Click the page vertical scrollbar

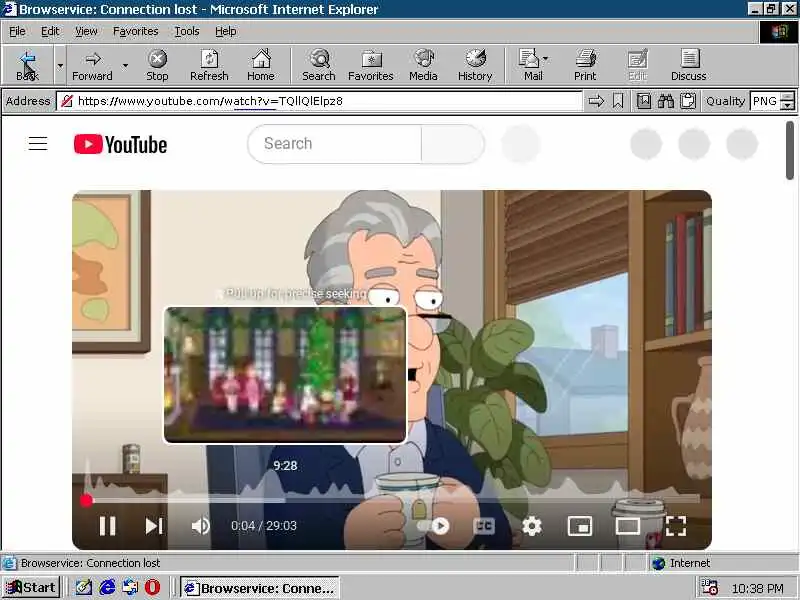[x=790, y=151]
